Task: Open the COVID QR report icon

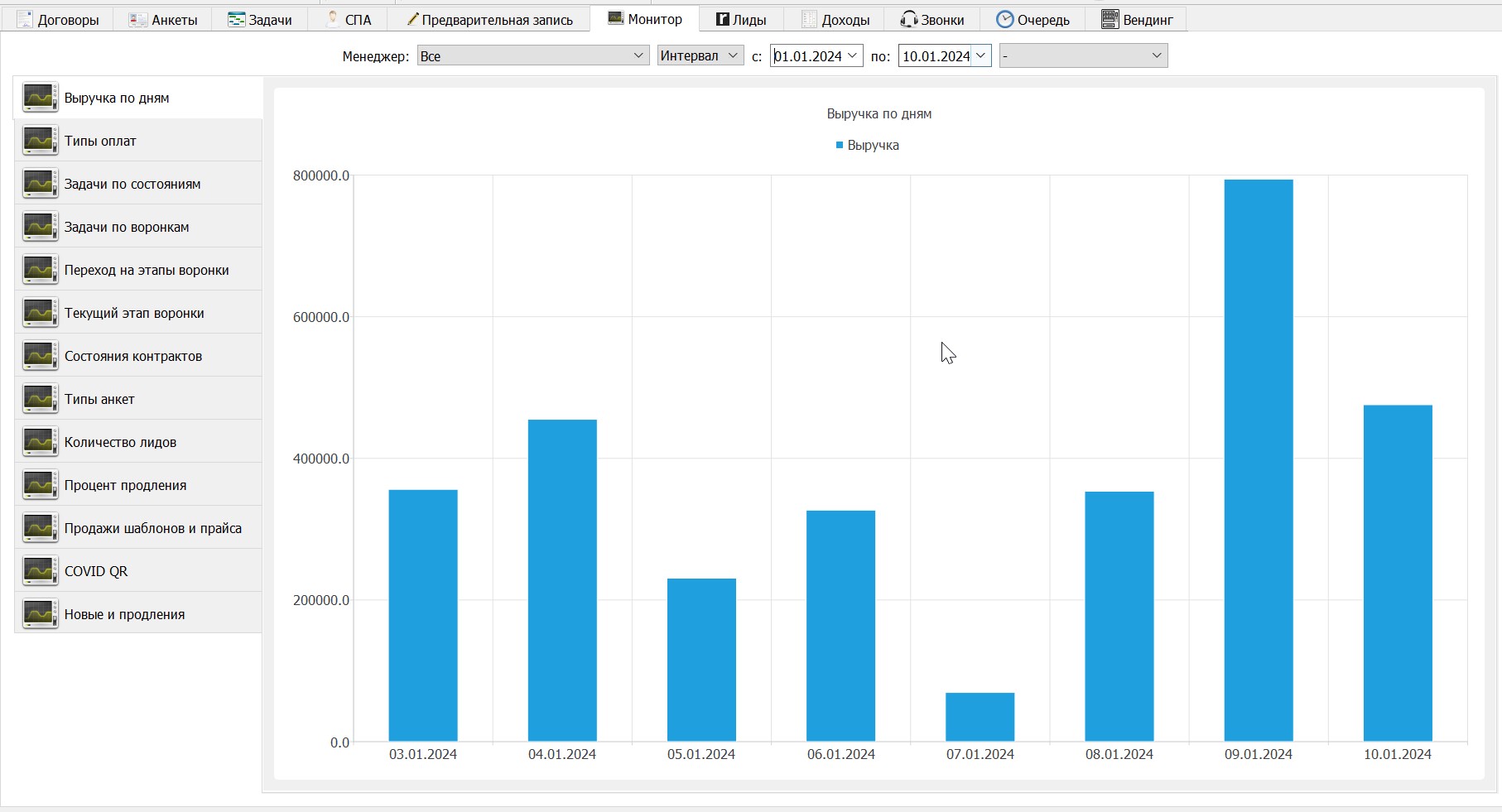Action: click(40, 571)
